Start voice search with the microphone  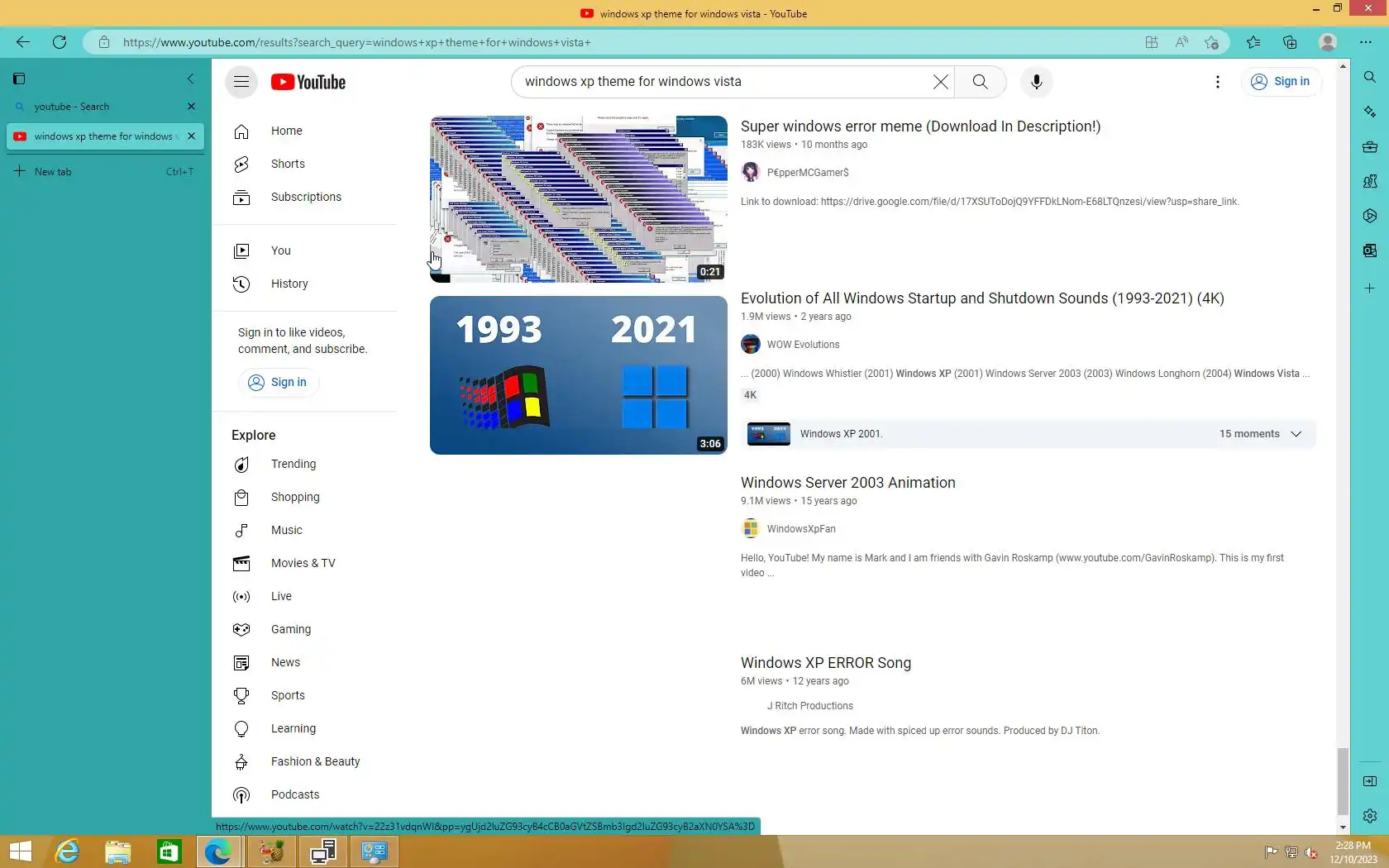(x=1037, y=82)
